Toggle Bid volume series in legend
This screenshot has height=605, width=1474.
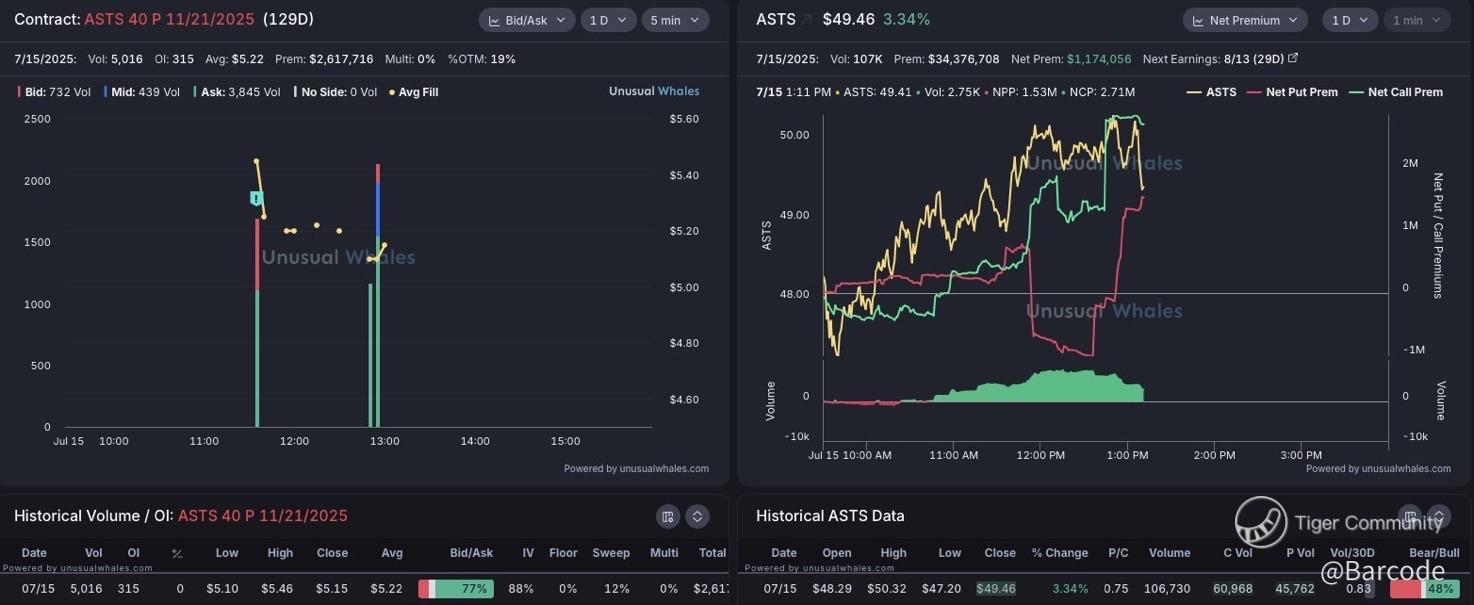pos(54,92)
